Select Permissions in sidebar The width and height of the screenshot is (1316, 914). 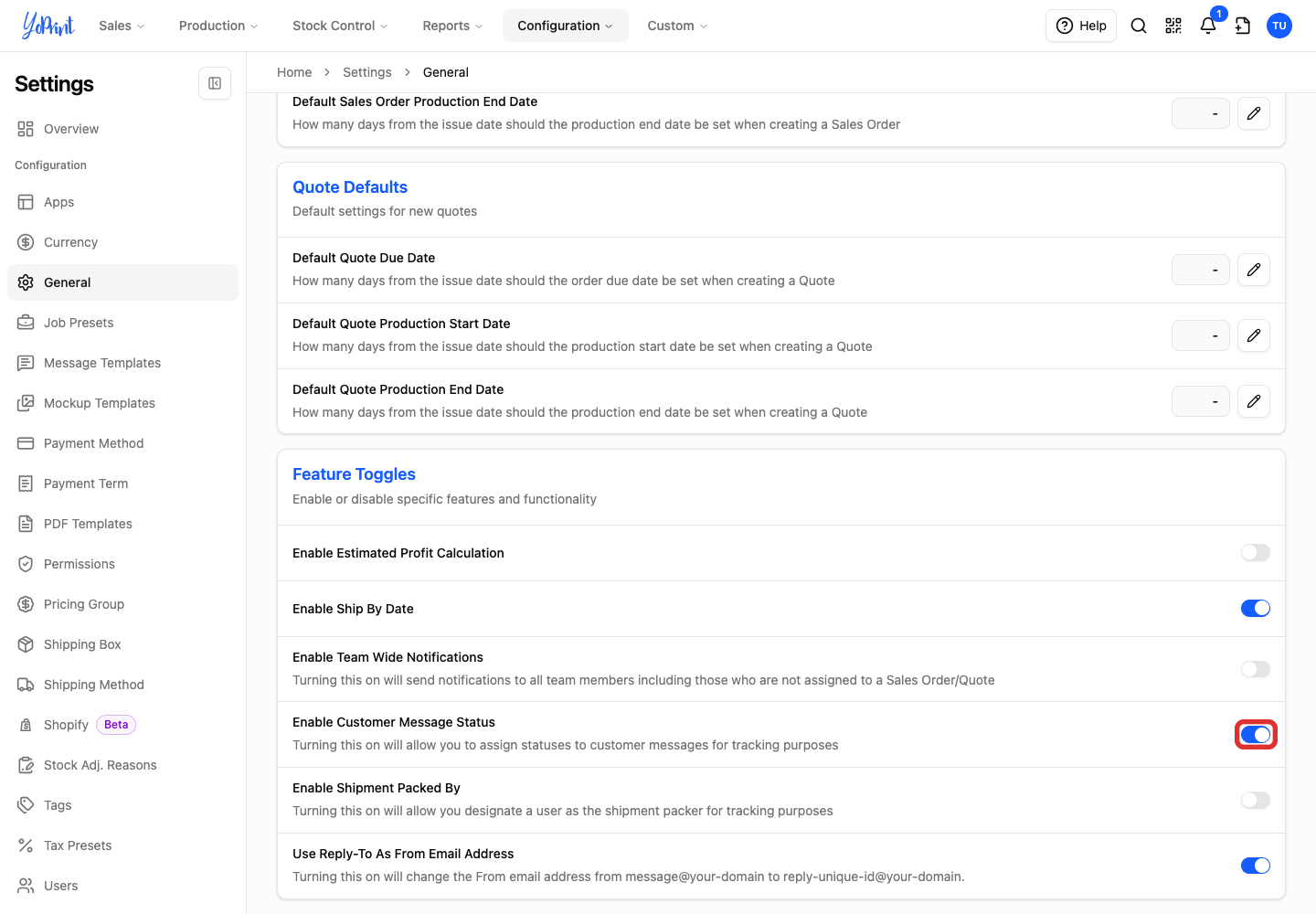point(122,564)
